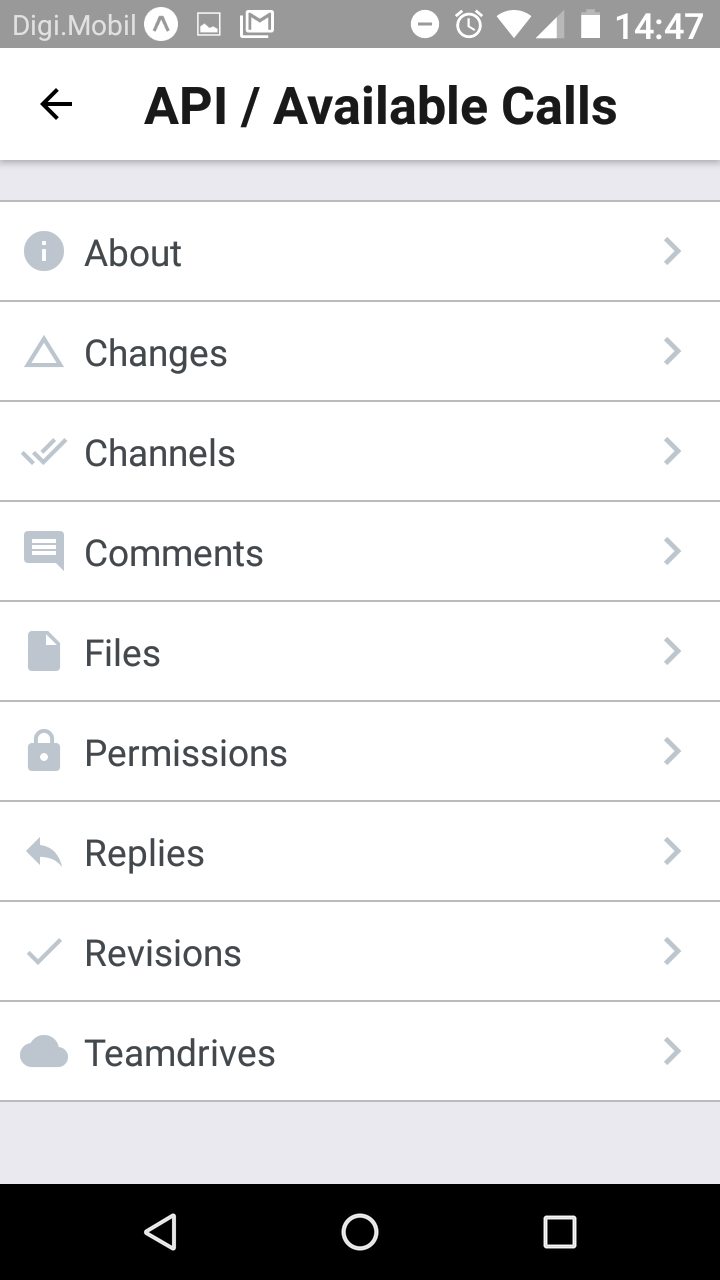Tap the Revisions checkmark icon

[x=44, y=952]
